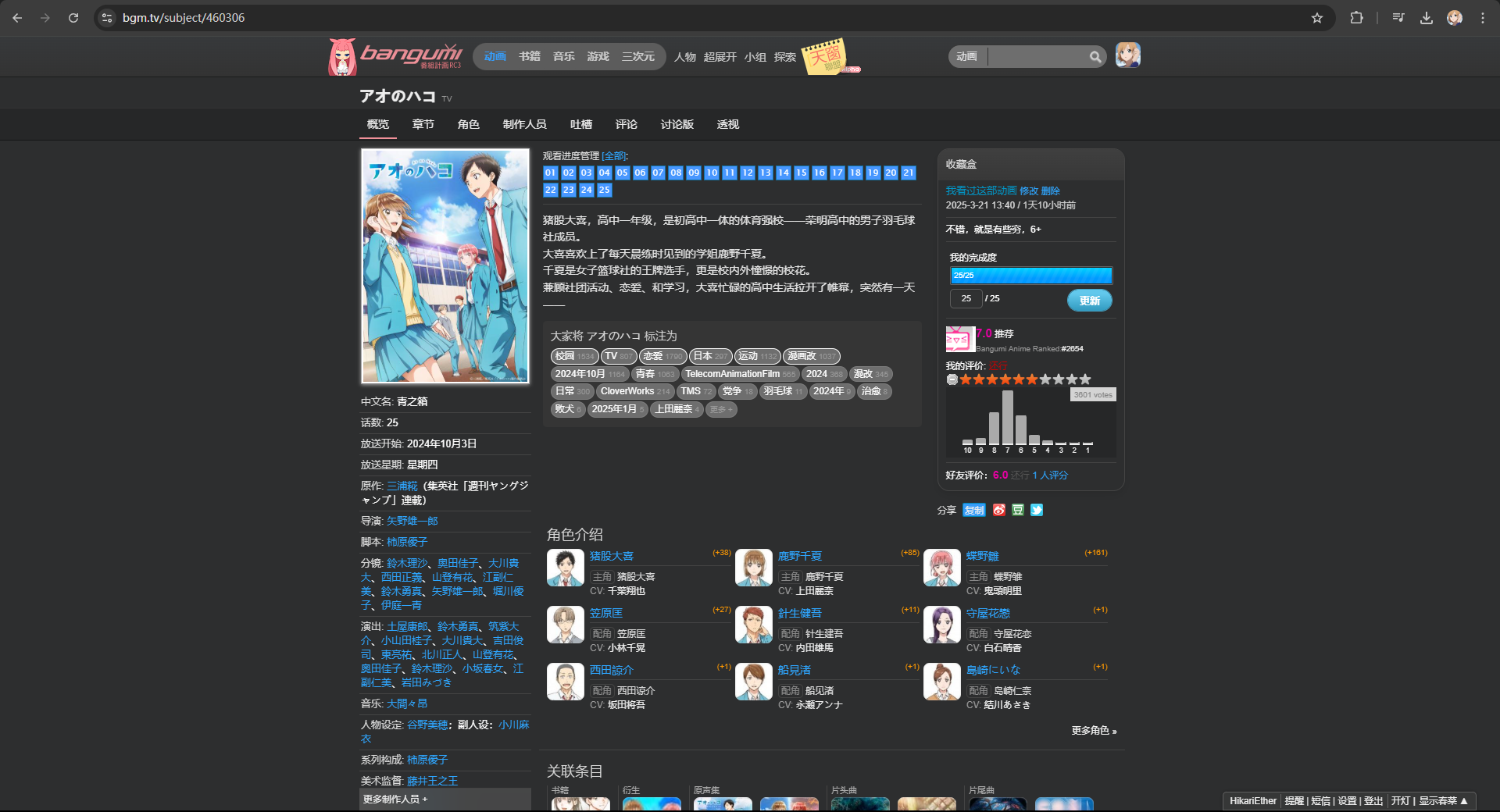Expand more tags with 更多 +

coord(721,409)
